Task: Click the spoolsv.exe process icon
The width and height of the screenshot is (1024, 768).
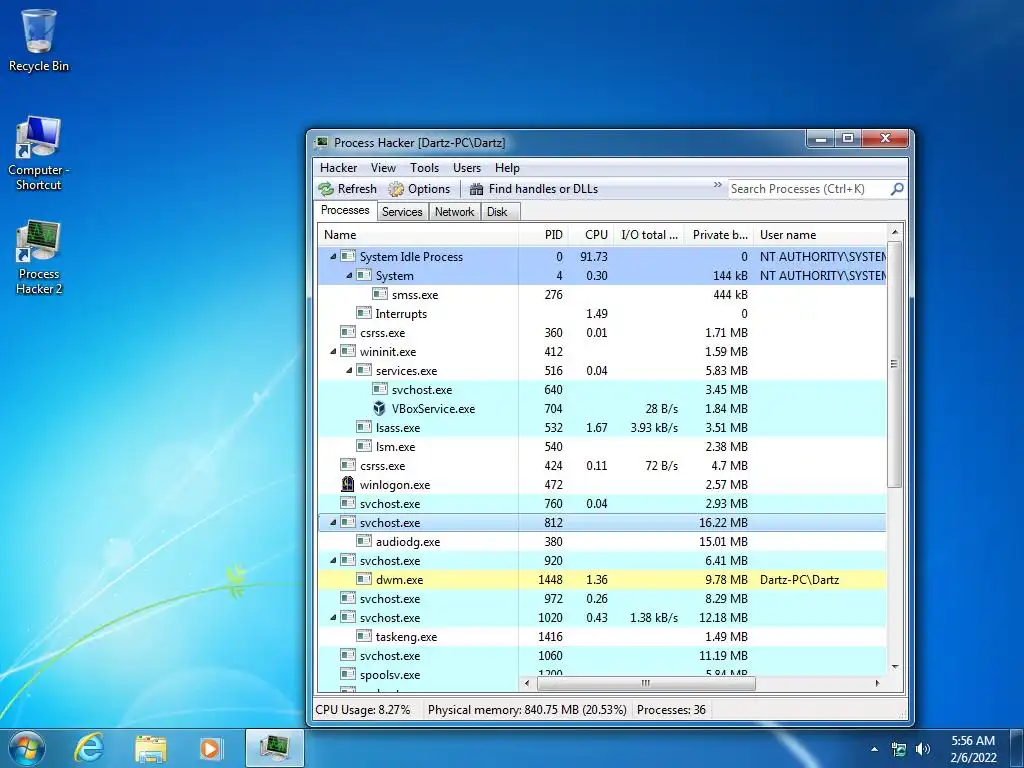Action: coord(348,675)
